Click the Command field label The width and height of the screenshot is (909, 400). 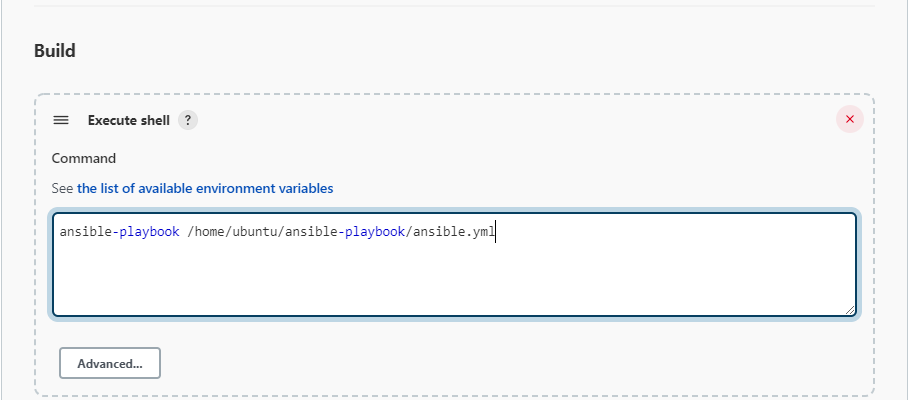tap(83, 158)
